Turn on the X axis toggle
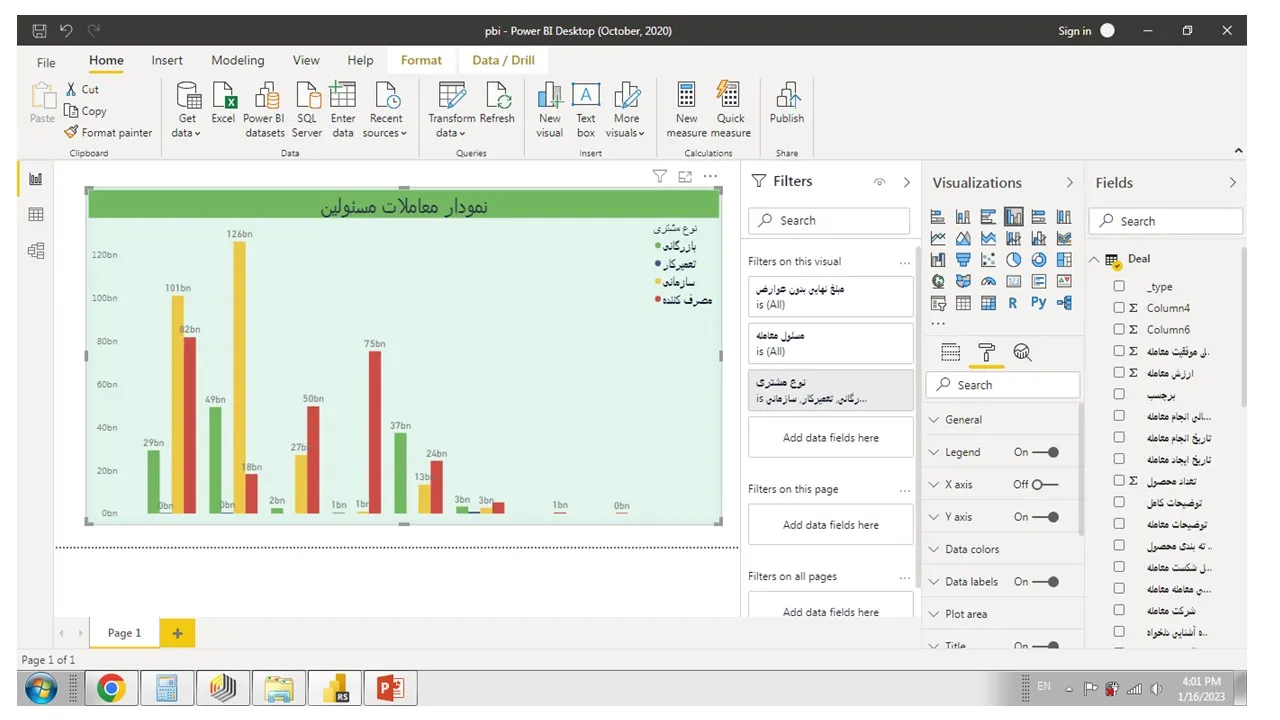 [x=1045, y=485]
